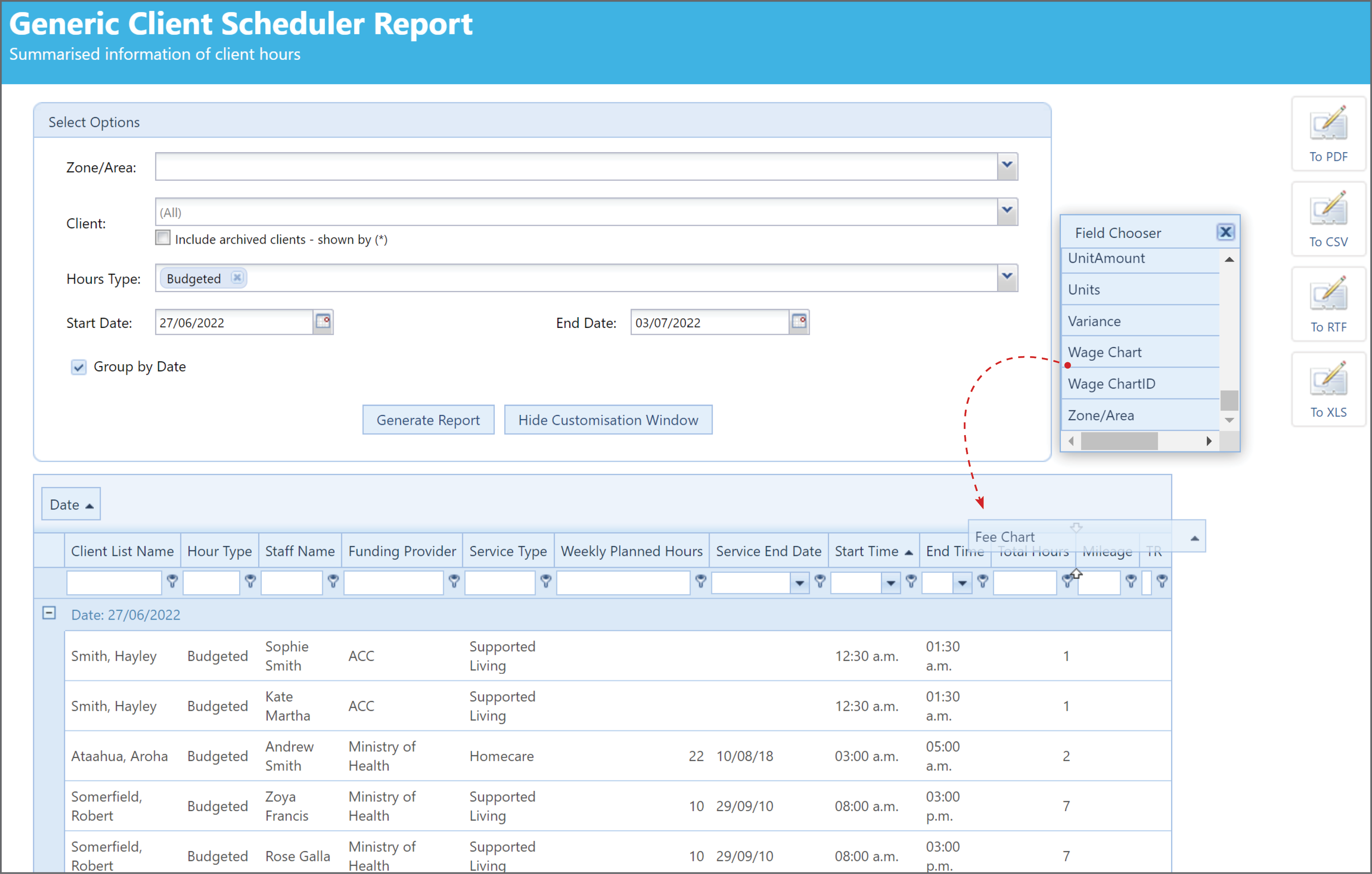Click Service End Date column header
Viewport: 1372px width, 874px height.
click(768, 550)
